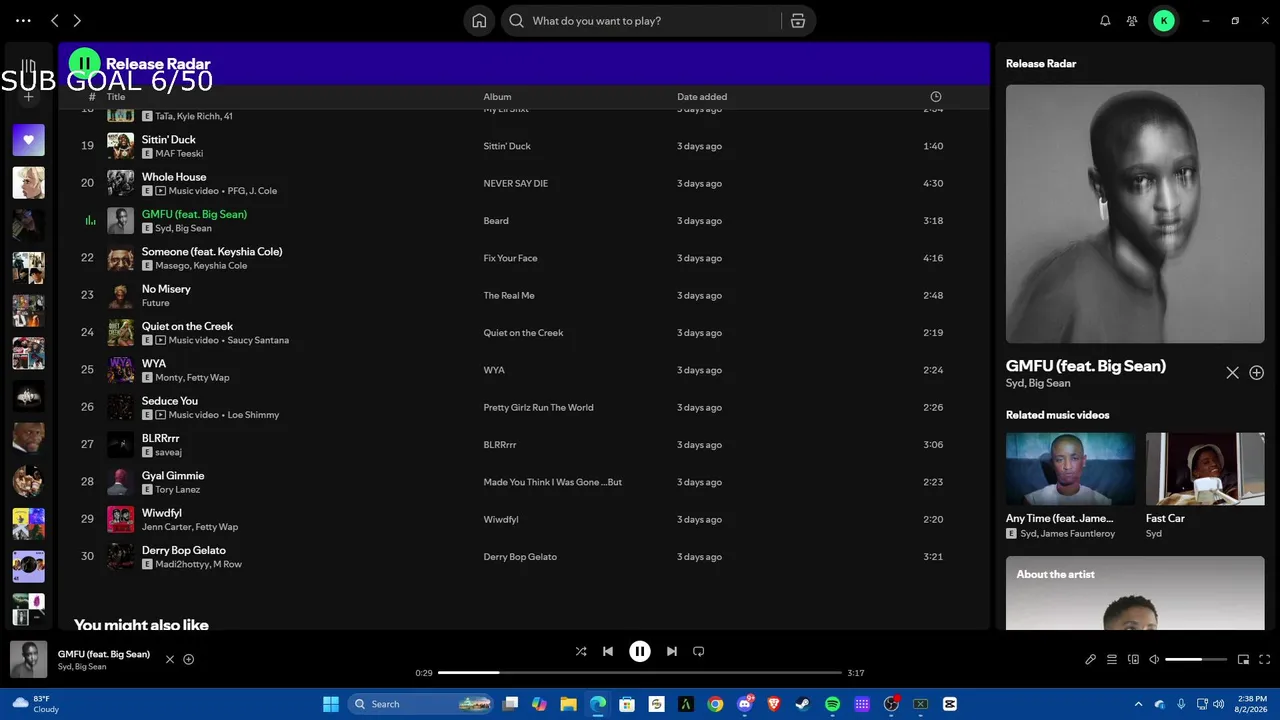The width and height of the screenshot is (1280, 720).
Task: Open the taskbar weather widget
Action: point(33,704)
